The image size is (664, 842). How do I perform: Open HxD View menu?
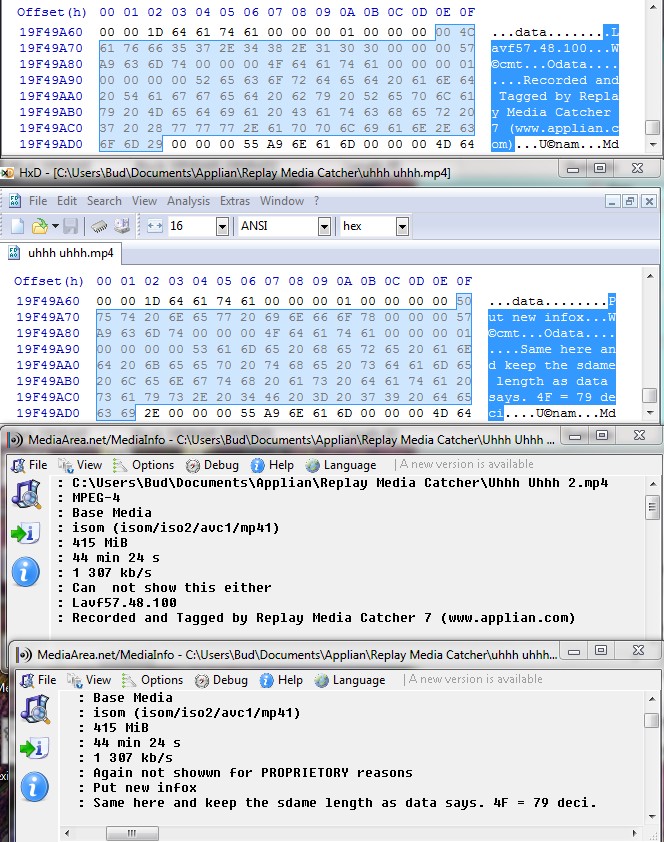tap(144, 201)
